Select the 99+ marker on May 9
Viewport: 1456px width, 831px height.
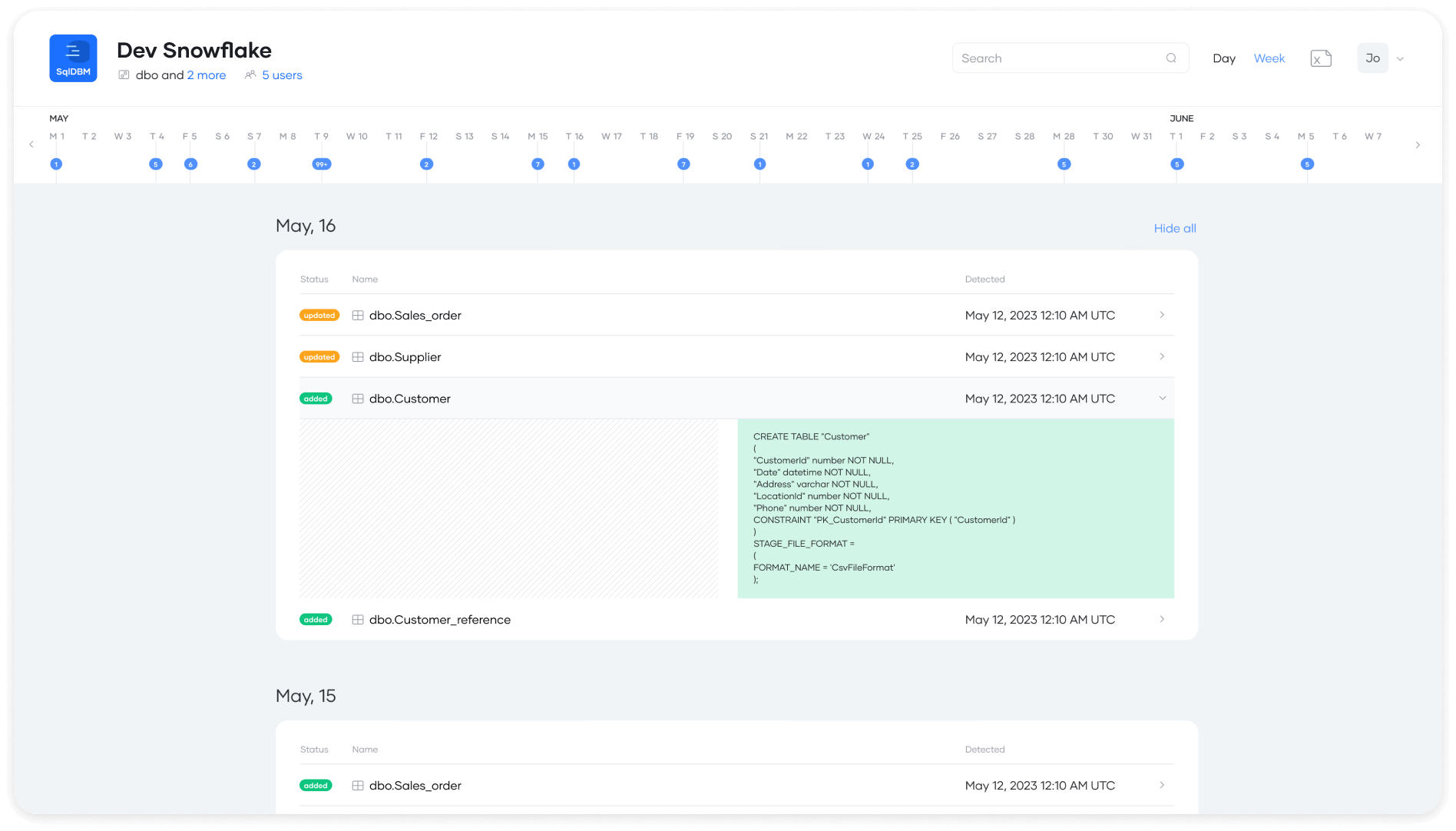point(322,164)
